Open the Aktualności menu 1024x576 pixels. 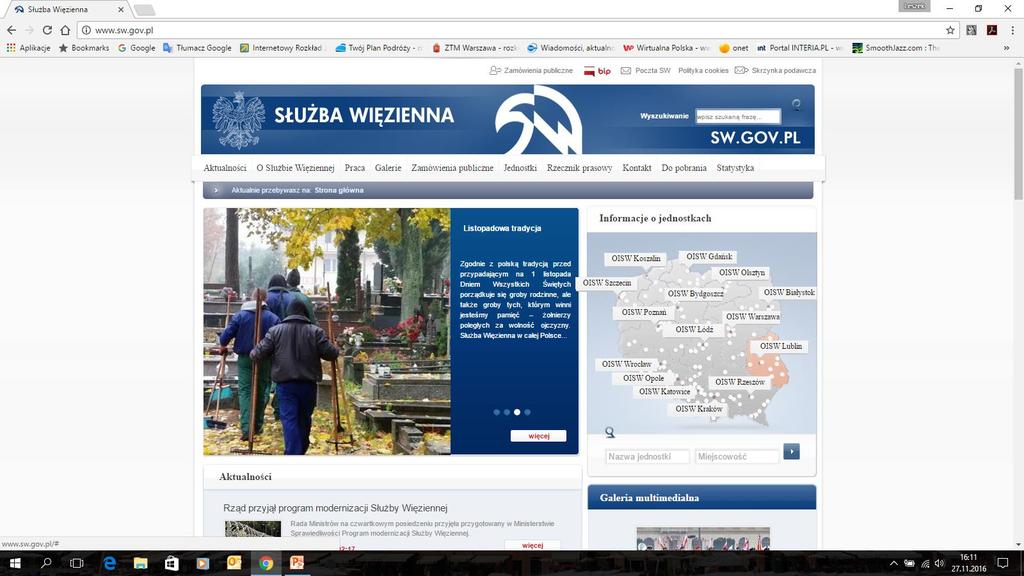click(x=225, y=168)
